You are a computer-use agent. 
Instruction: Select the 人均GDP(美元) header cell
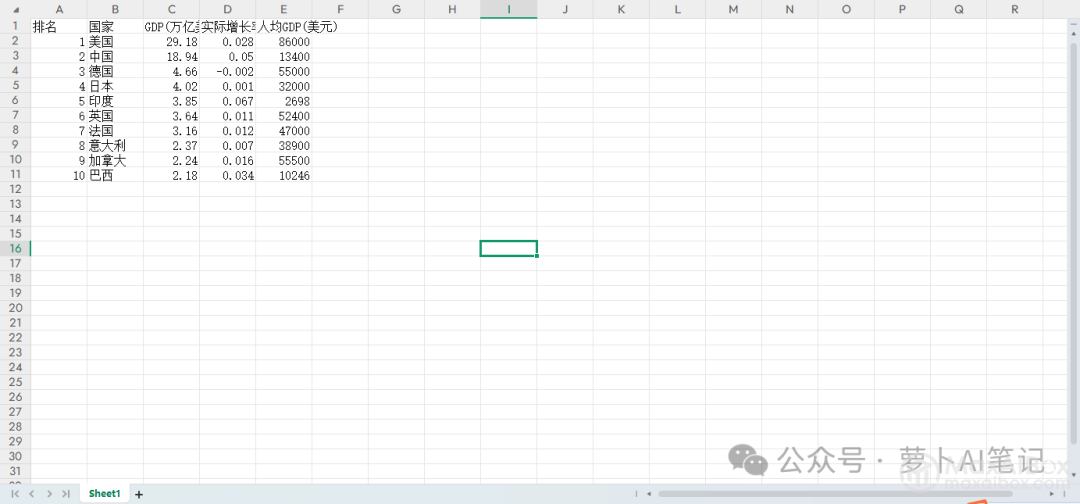(284, 27)
